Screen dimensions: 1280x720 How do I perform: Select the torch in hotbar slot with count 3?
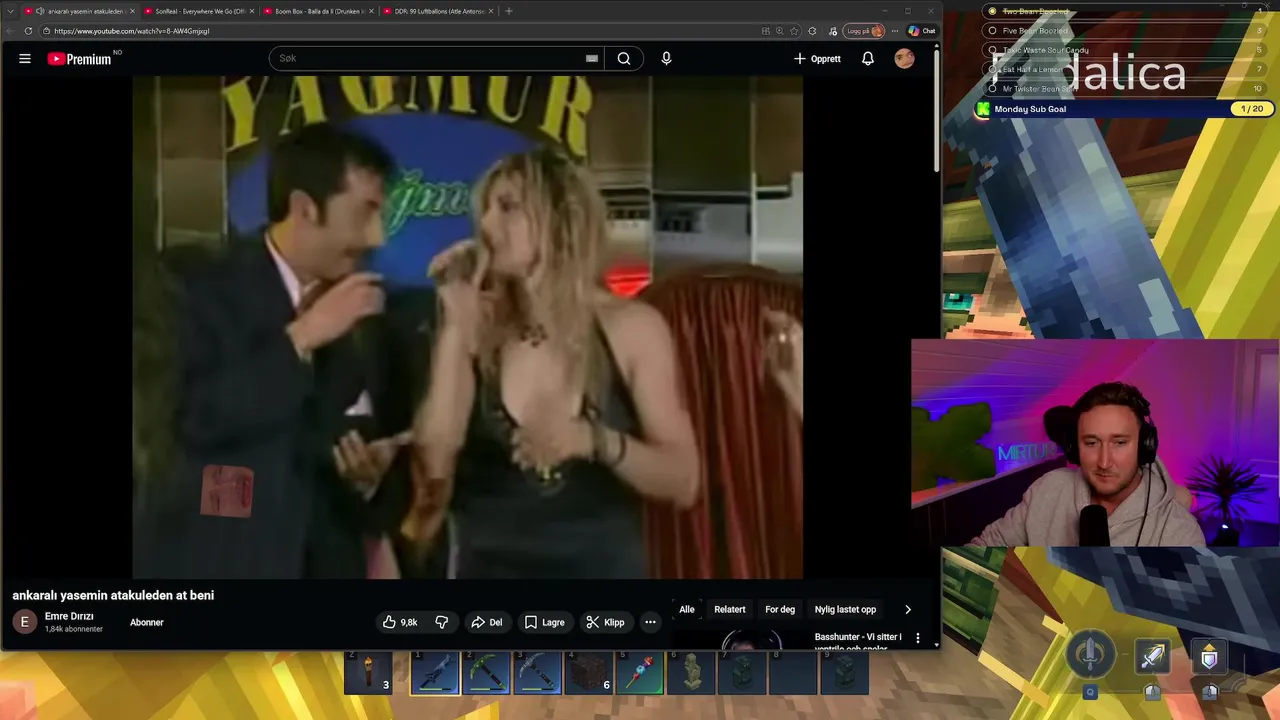click(369, 673)
